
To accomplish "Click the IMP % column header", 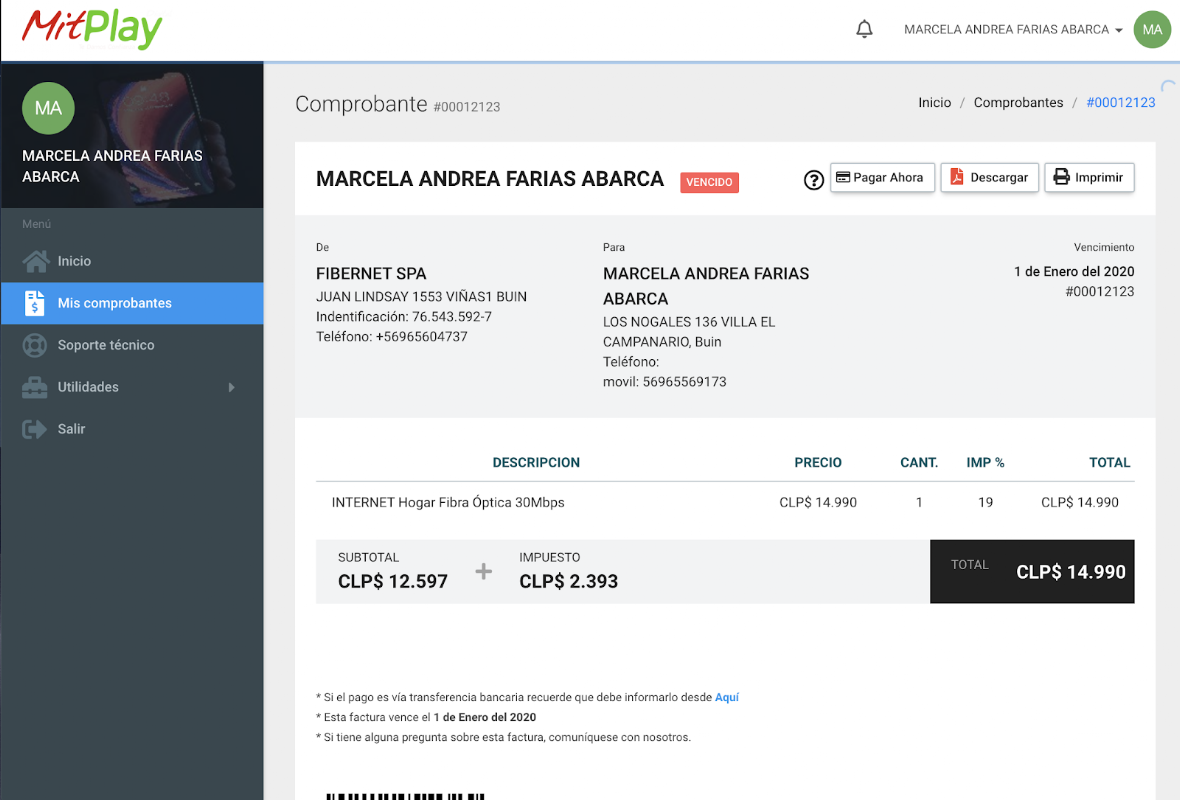I will click(x=985, y=463).
